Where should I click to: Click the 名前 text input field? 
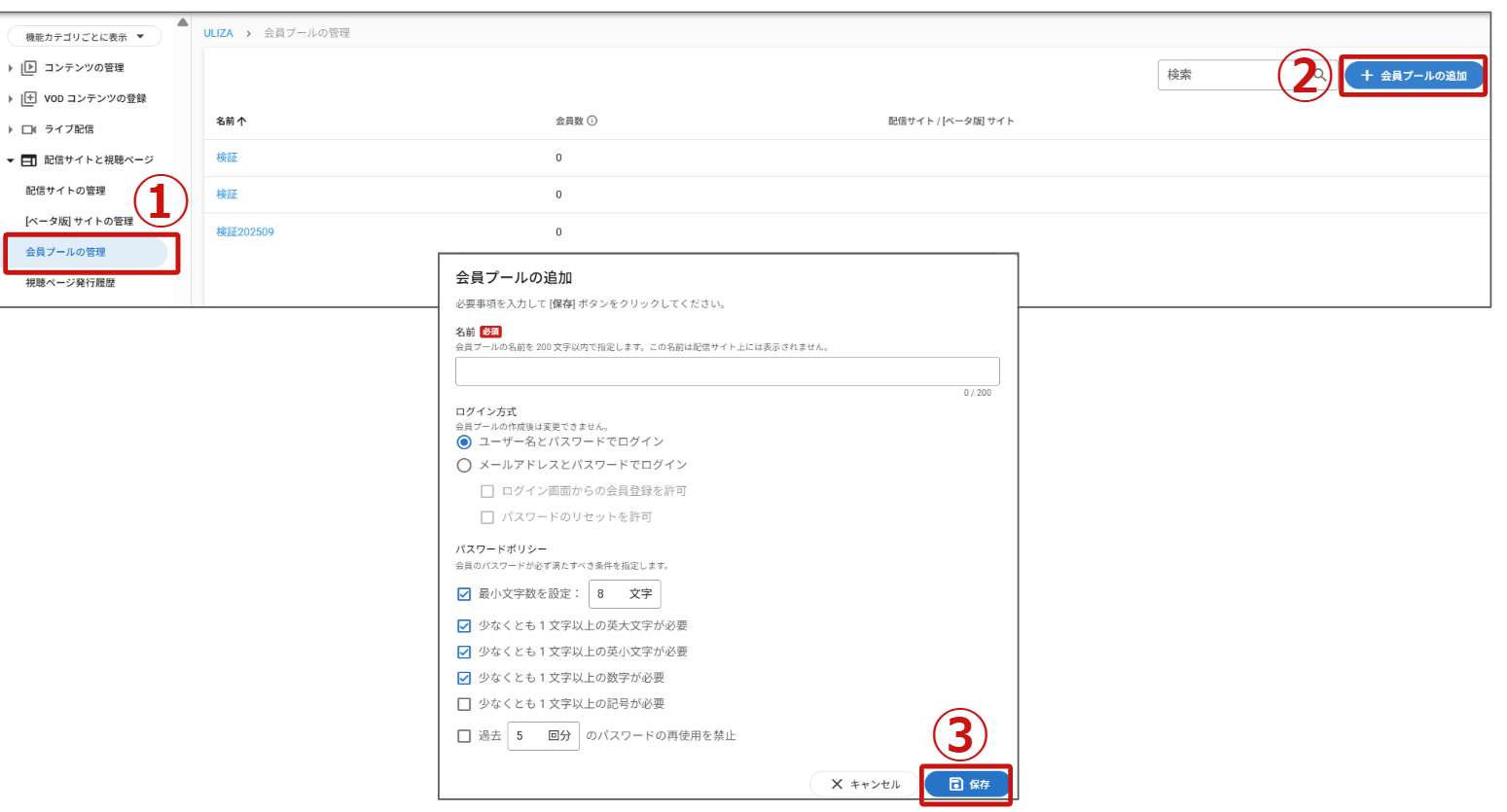pyautogui.click(x=727, y=371)
